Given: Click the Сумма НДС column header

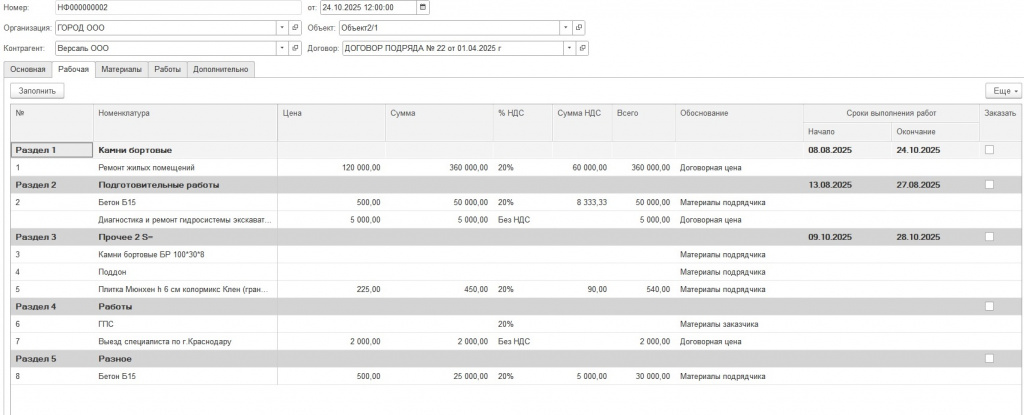Looking at the screenshot, I should [582, 122].
